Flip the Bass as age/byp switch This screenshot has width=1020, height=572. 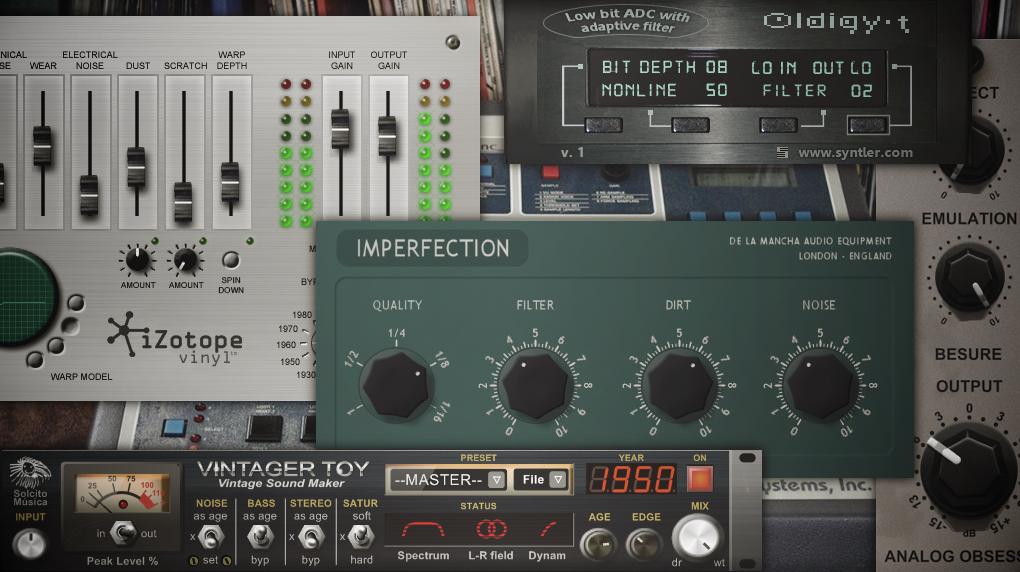point(260,537)
